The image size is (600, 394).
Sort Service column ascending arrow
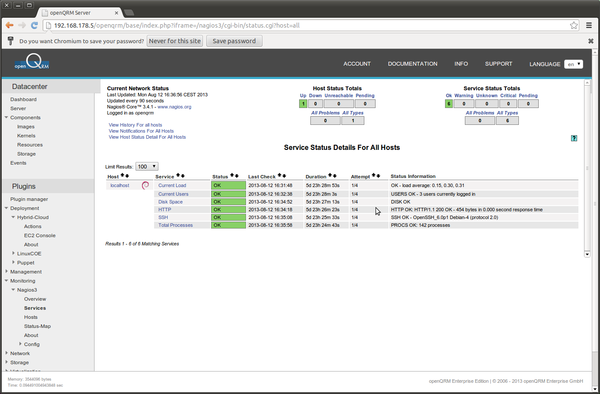click(178, 176)
